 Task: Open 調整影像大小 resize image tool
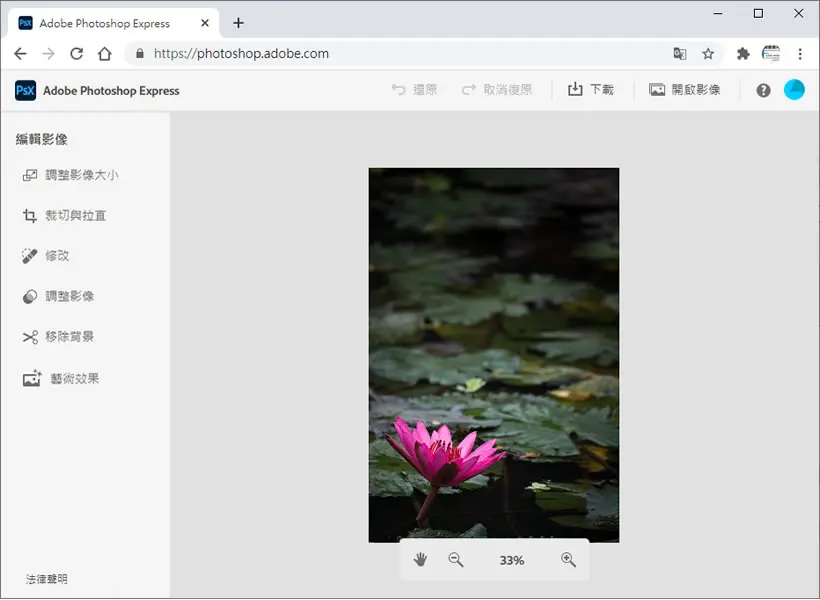(x=71, y=175)
